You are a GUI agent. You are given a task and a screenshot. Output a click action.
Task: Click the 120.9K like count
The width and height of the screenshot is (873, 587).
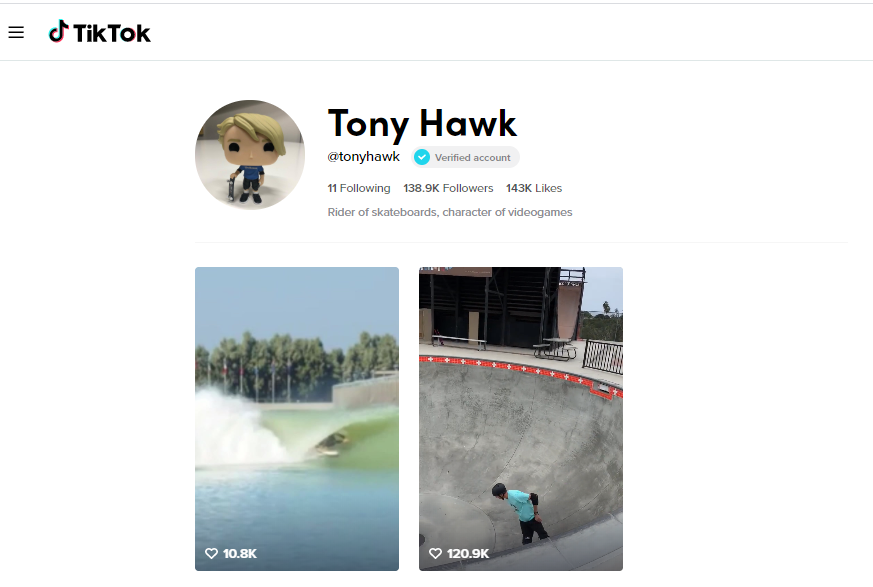[x=467, y=553]
